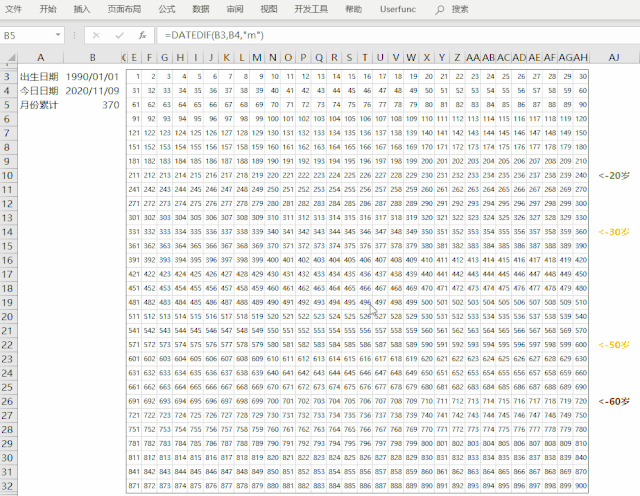Select column Z header

457,58
